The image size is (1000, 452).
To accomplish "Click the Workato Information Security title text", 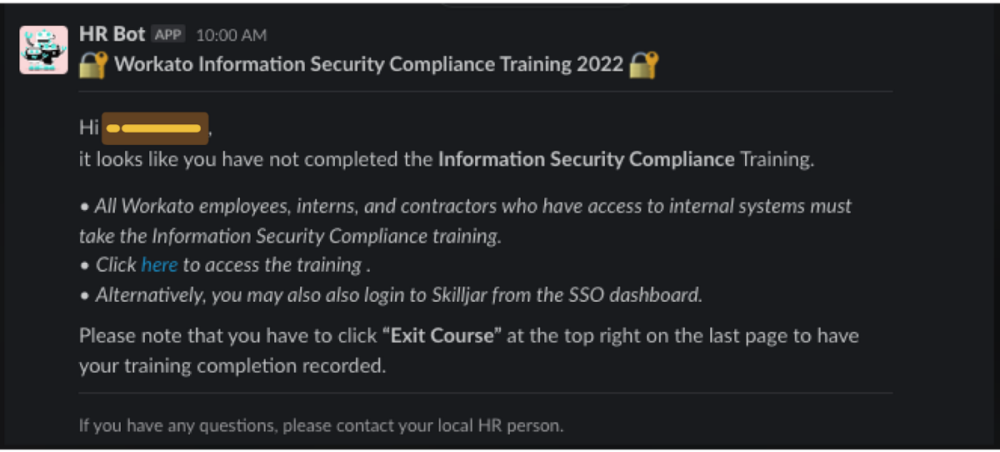I will pyautogui.click(x=369, y=66).
